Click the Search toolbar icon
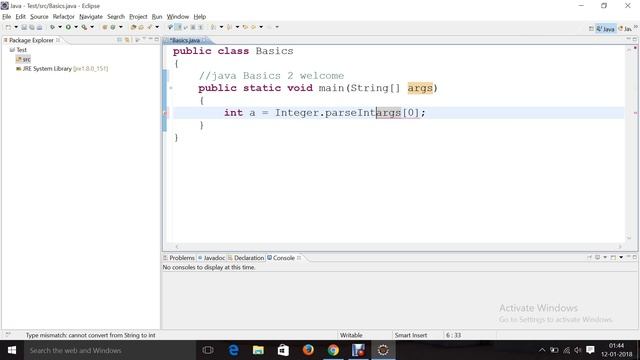640x360 pixels. (x=149, y=27)
